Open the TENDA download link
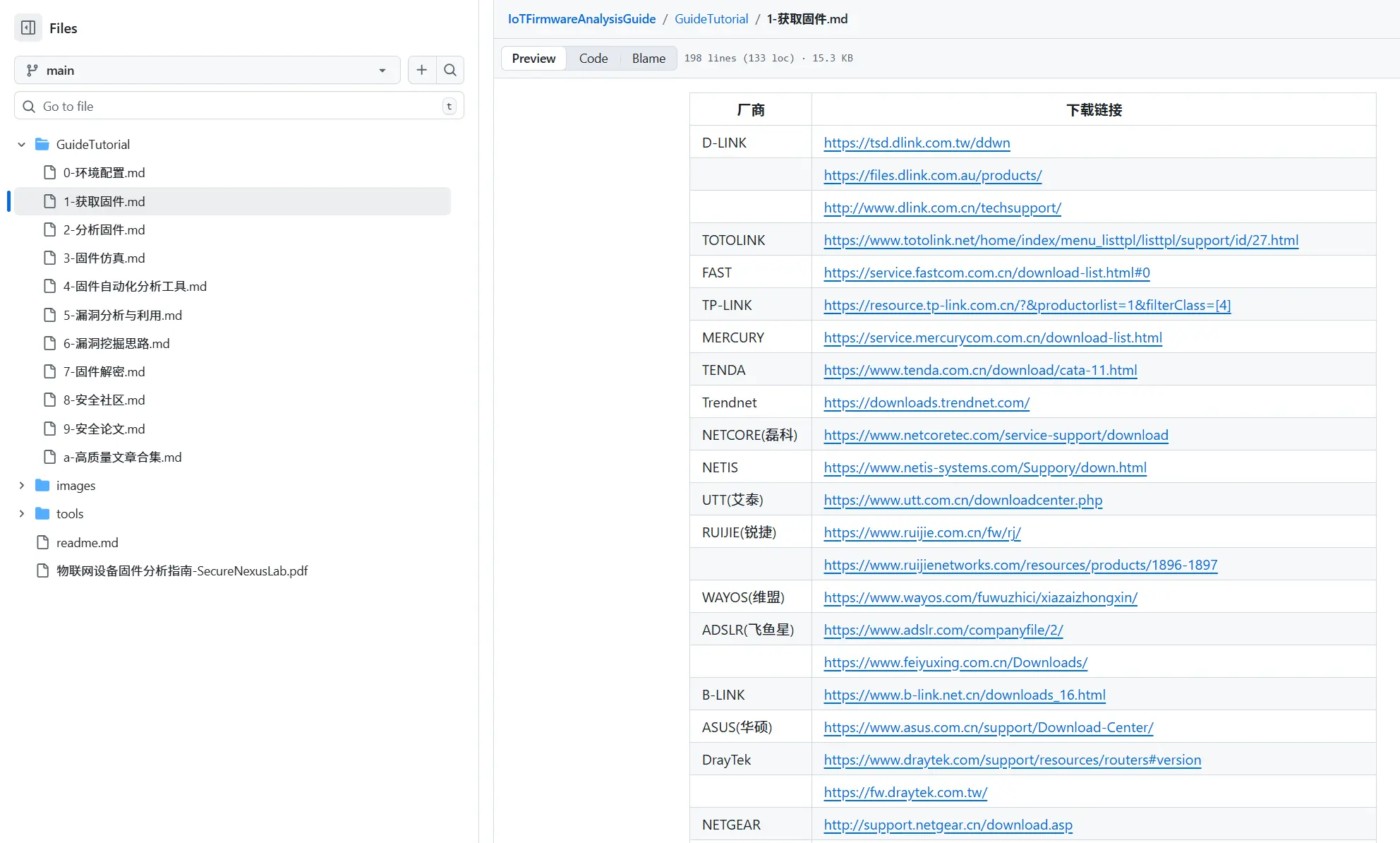 pos(980,370)
